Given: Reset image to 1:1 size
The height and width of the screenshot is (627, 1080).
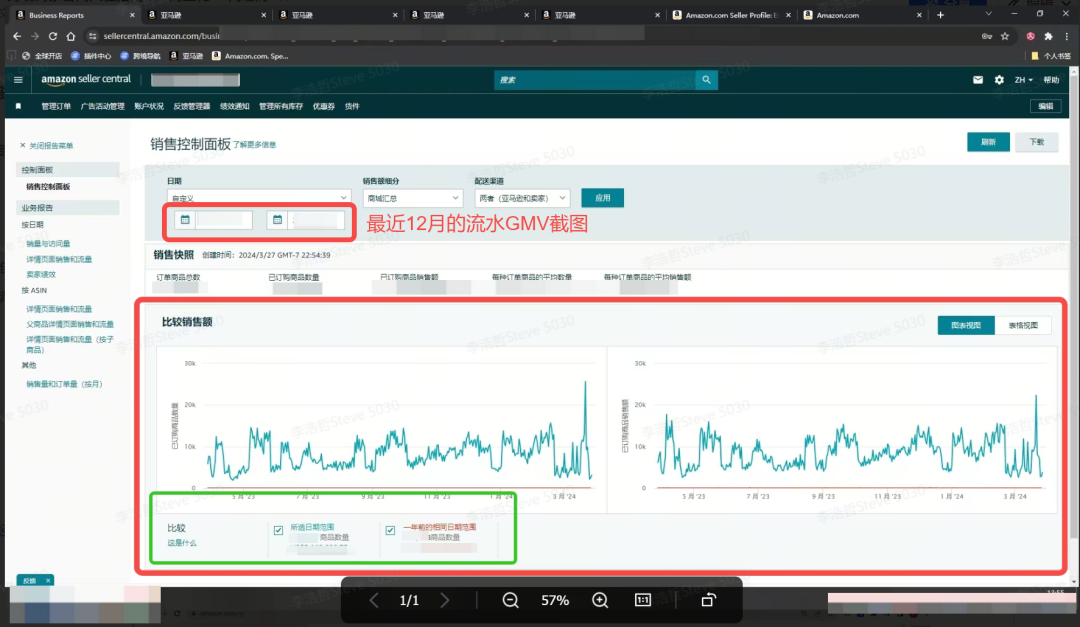Looking at the screenshot, I should pos(643,600).
